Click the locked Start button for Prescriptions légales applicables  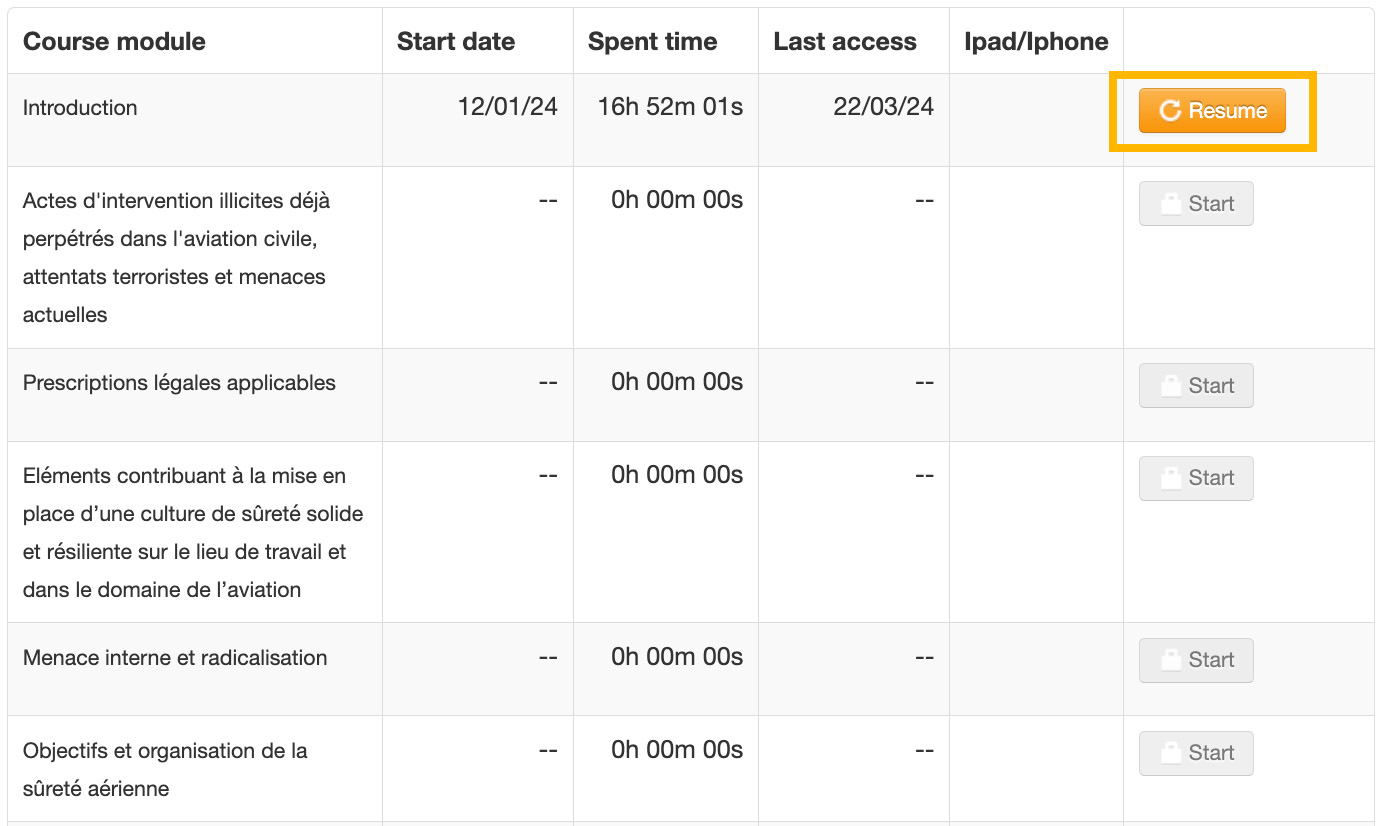click(1195, 386)
